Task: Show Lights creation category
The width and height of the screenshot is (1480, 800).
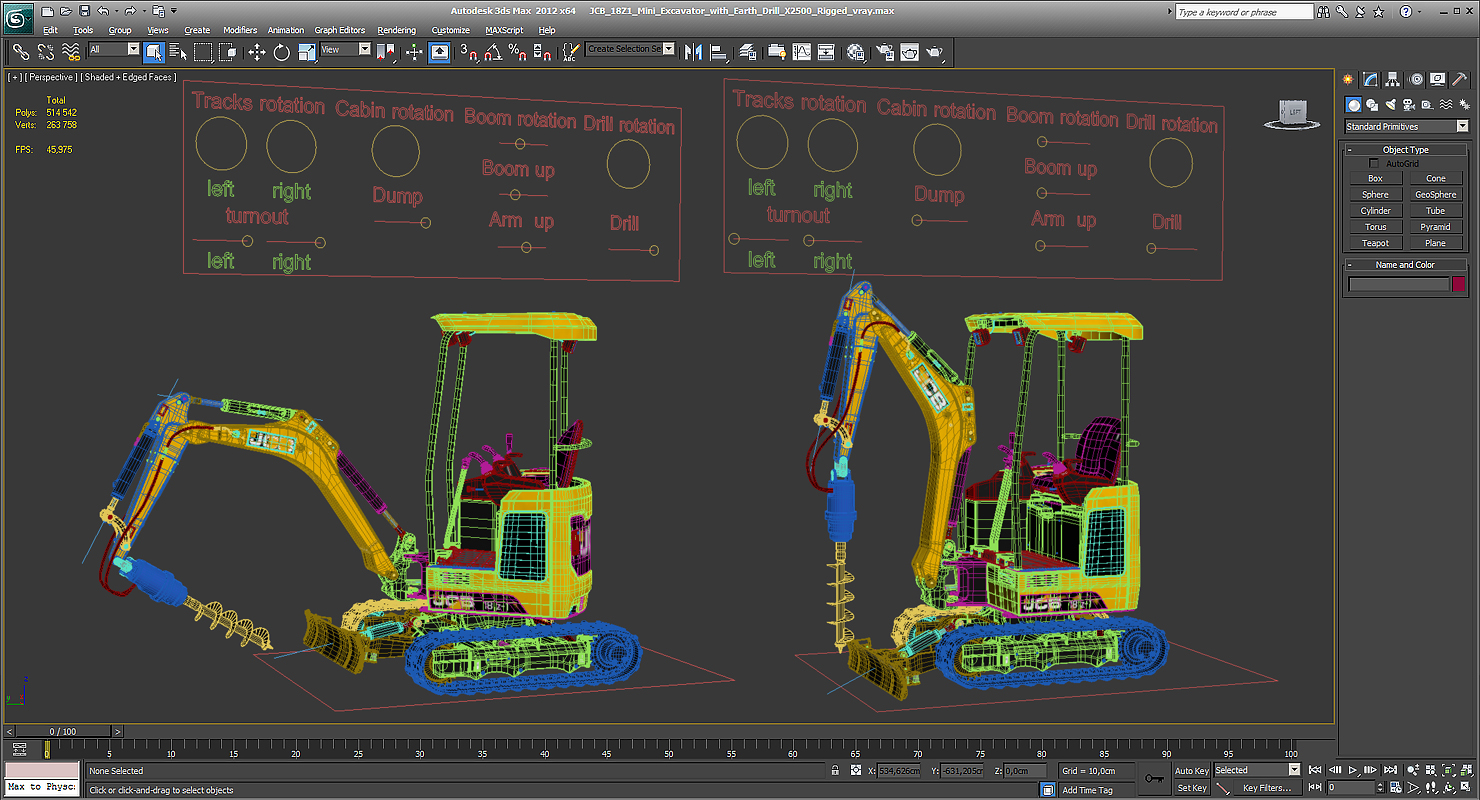Action: 1391,104
